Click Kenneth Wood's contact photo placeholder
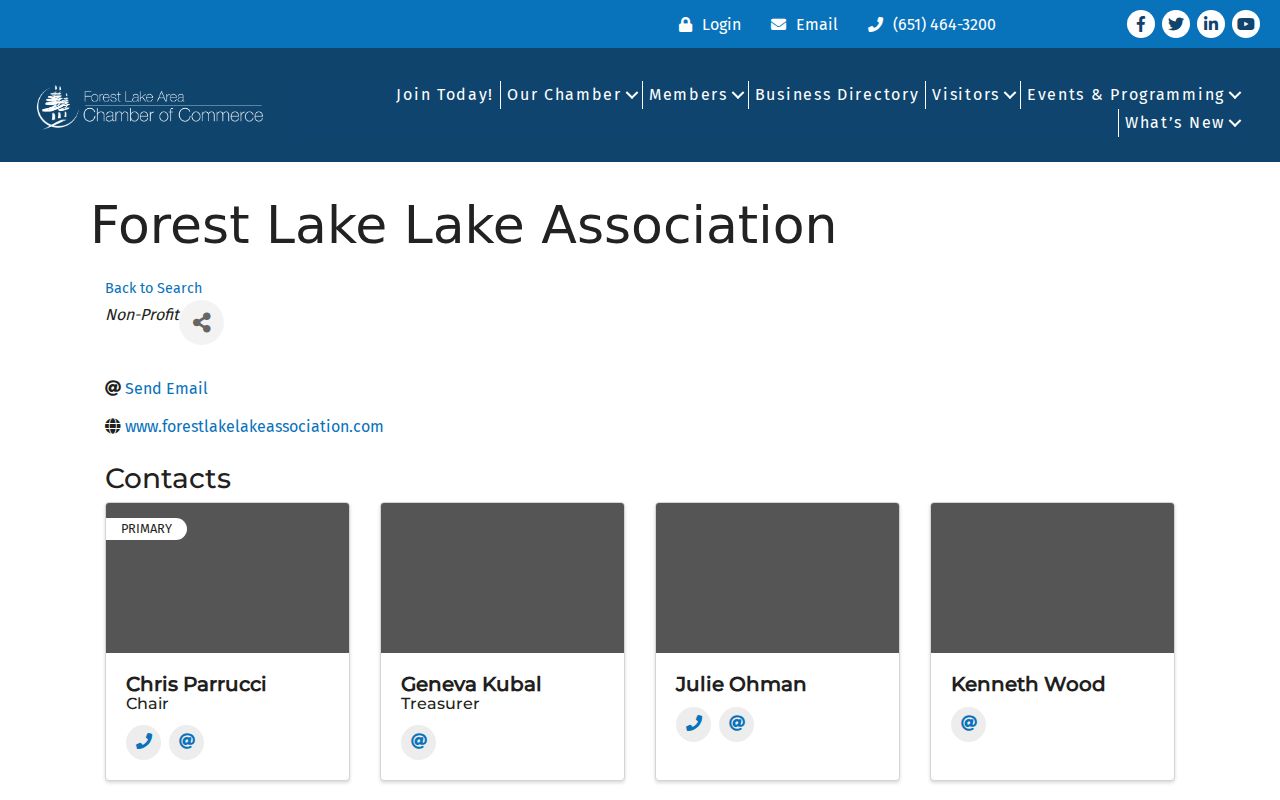1280x800 pixels. coord(1053,578)
